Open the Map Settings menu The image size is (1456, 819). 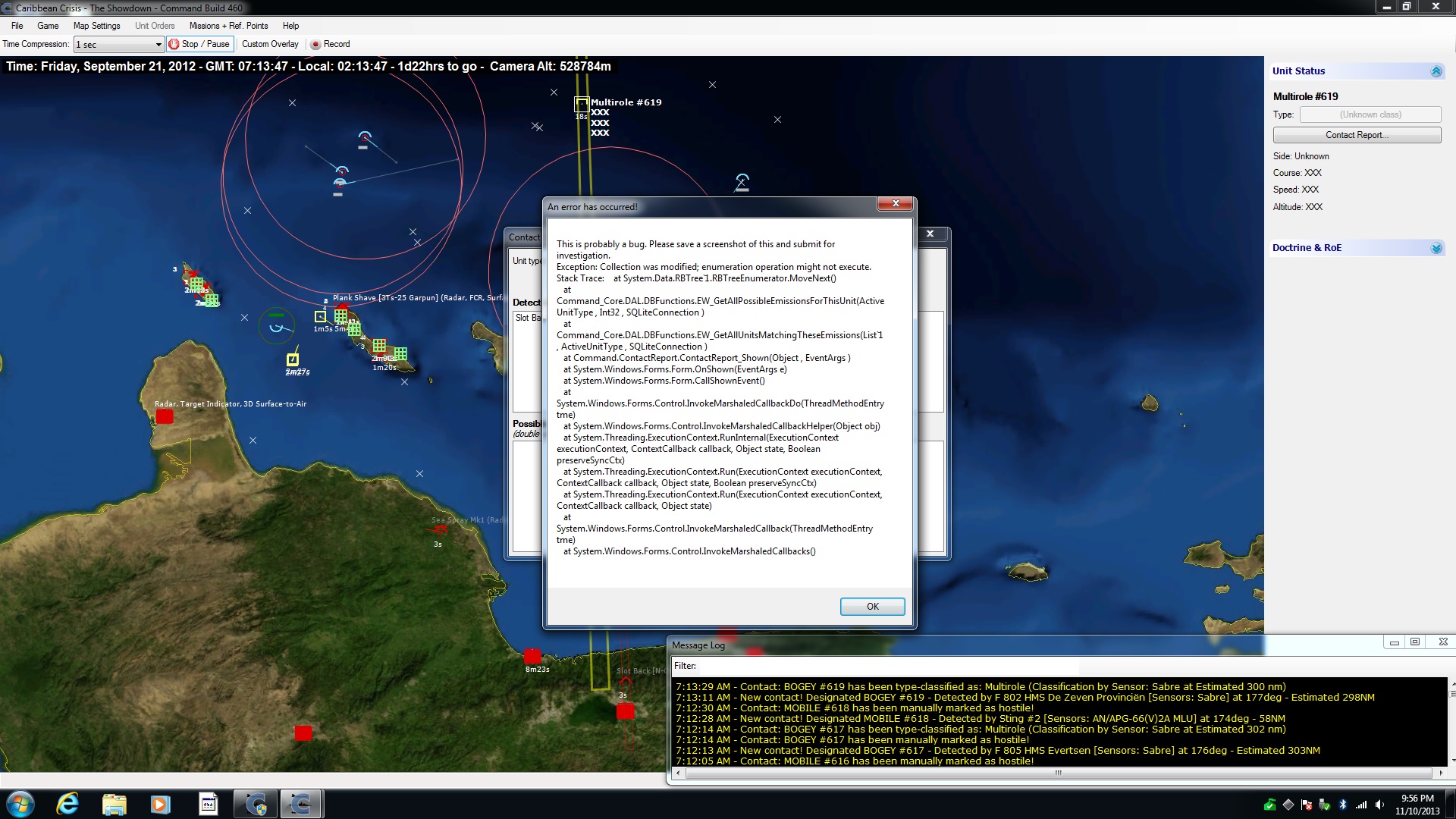(96, 26)
